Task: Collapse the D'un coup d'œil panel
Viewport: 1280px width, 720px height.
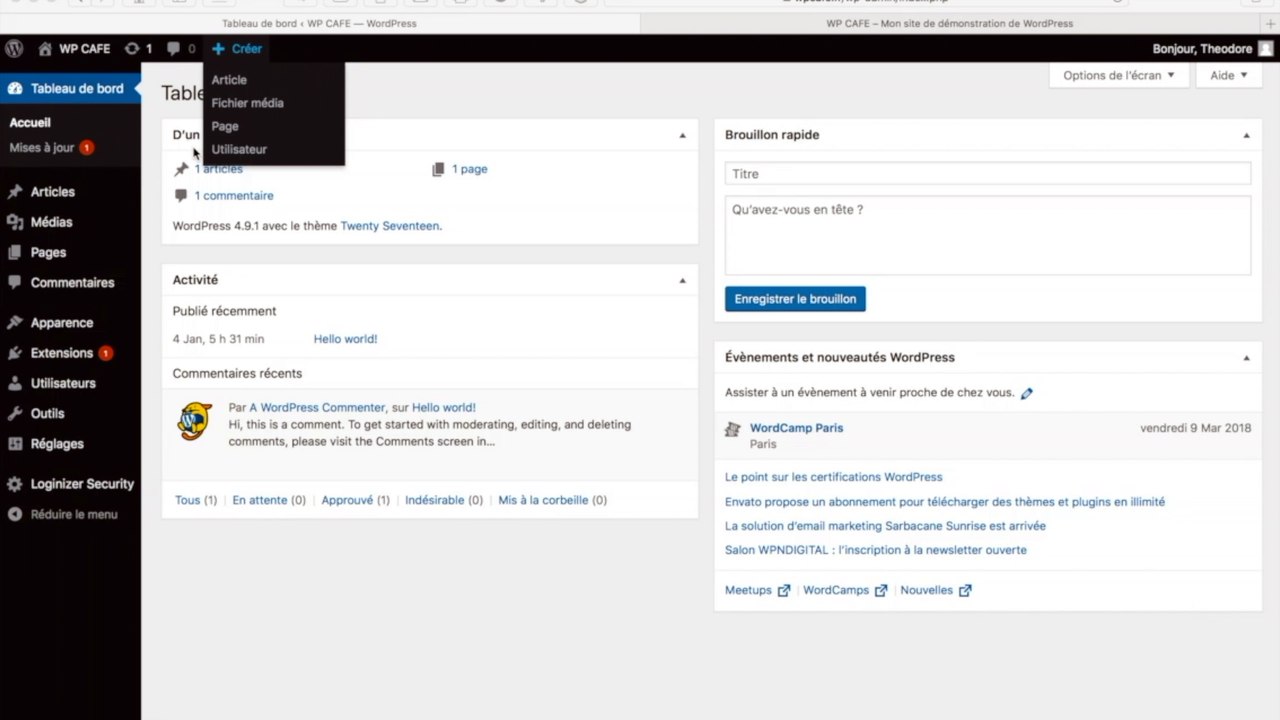Action: (683, 135)
